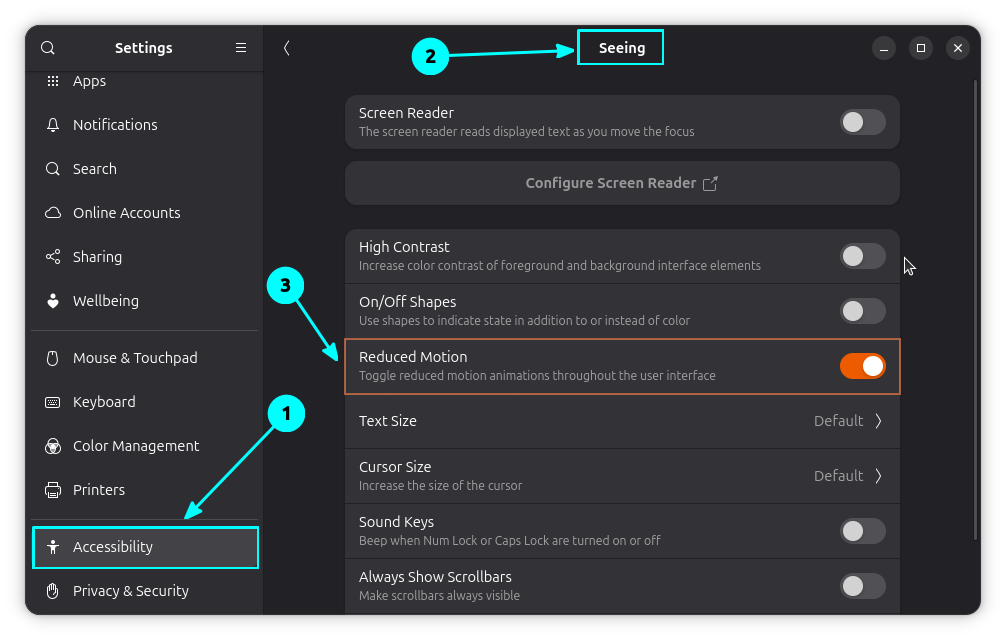Close the Settings window
1006x640 pixels.
click(x=958, y=48)
